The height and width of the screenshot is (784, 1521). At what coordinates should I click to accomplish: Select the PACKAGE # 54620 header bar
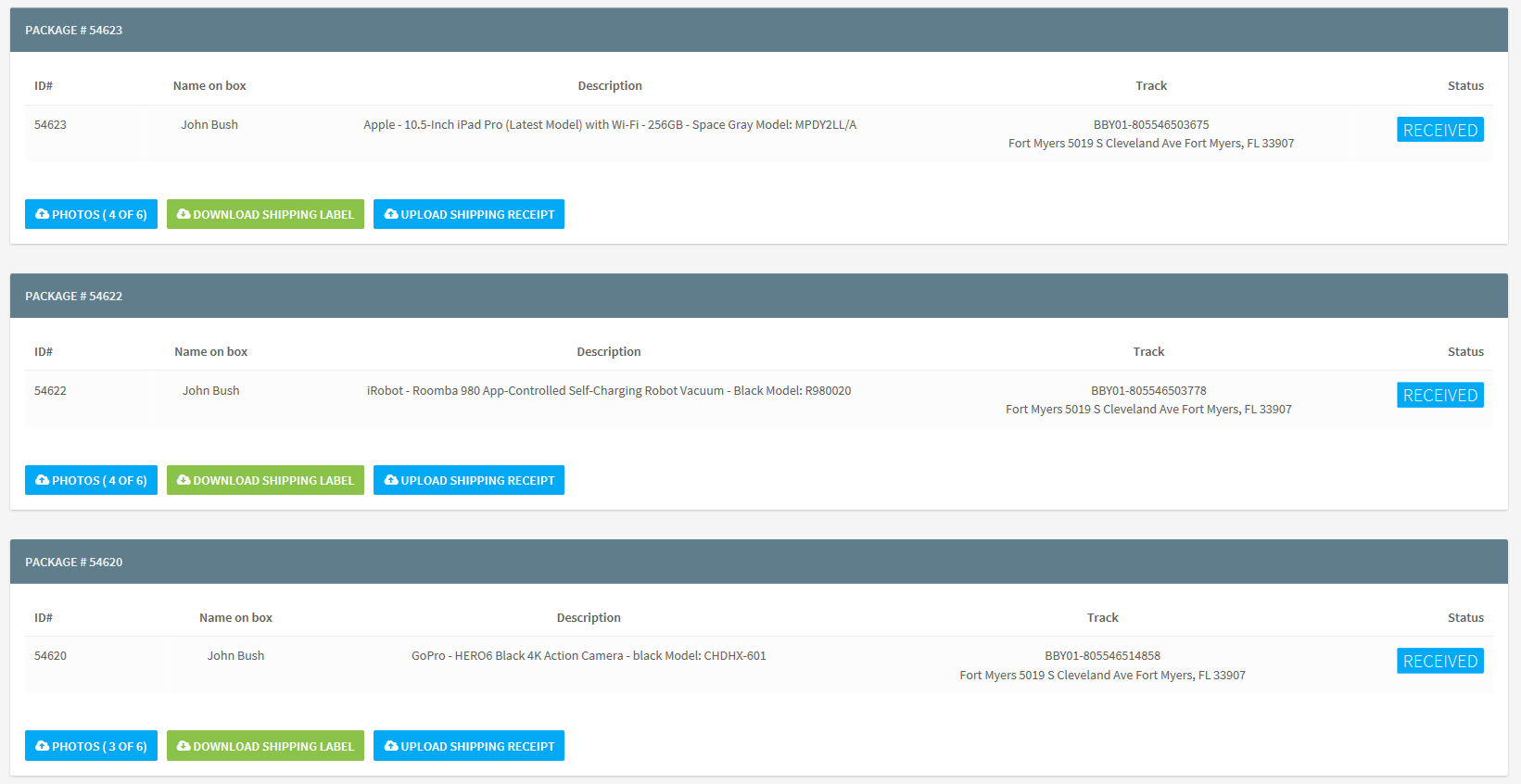[759, 562]
